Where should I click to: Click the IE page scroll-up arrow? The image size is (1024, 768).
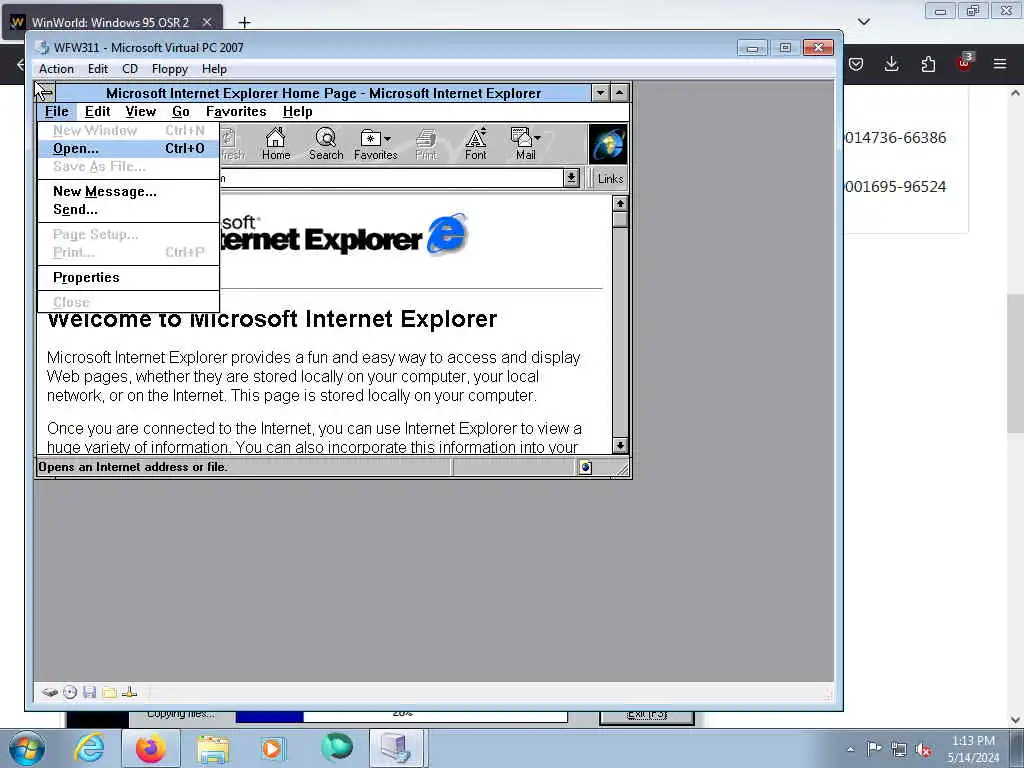pyautogui.click(x=620, y=204)
